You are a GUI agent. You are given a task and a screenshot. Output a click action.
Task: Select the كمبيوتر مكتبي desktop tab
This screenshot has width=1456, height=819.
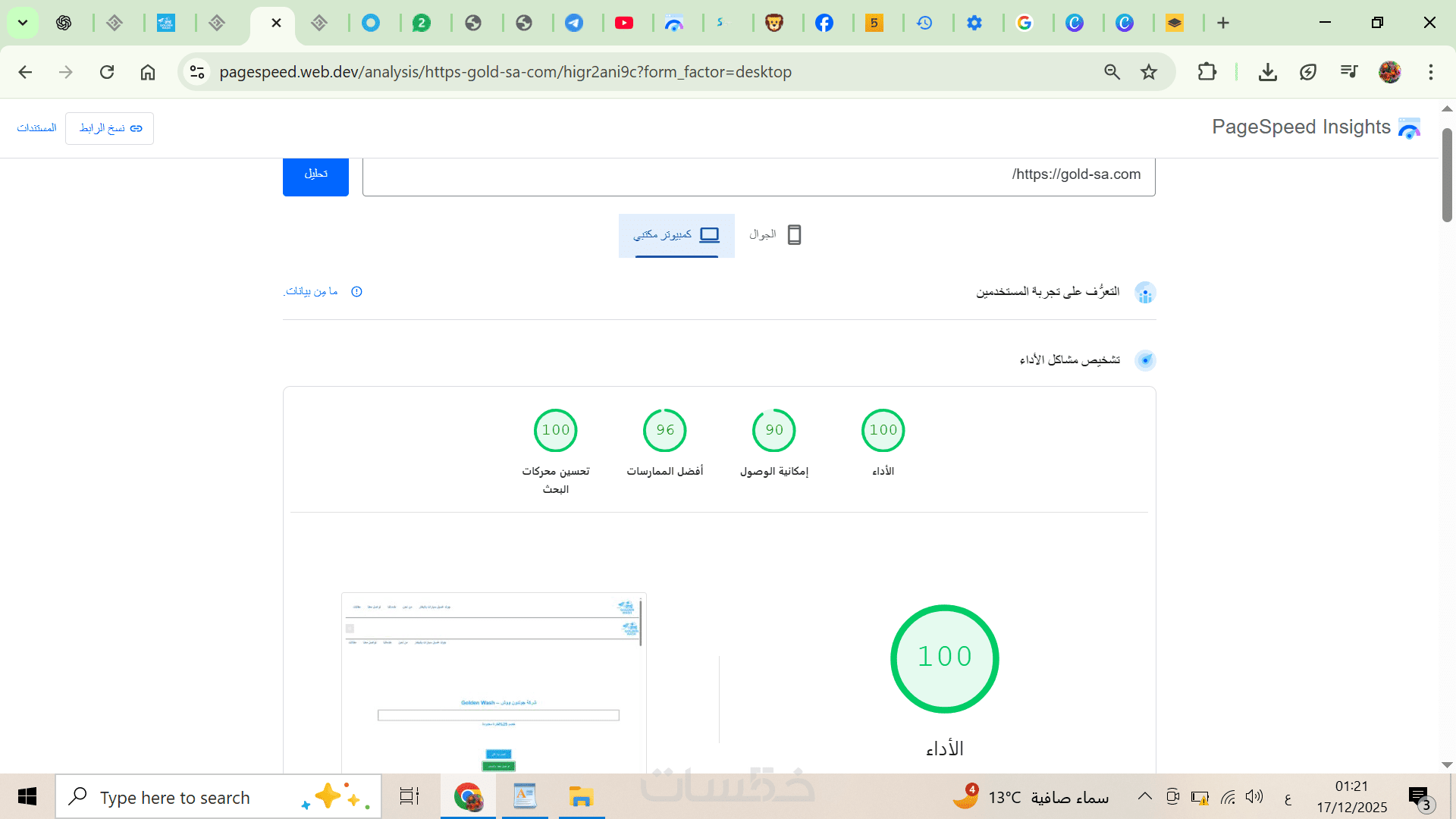click(676, 235)
